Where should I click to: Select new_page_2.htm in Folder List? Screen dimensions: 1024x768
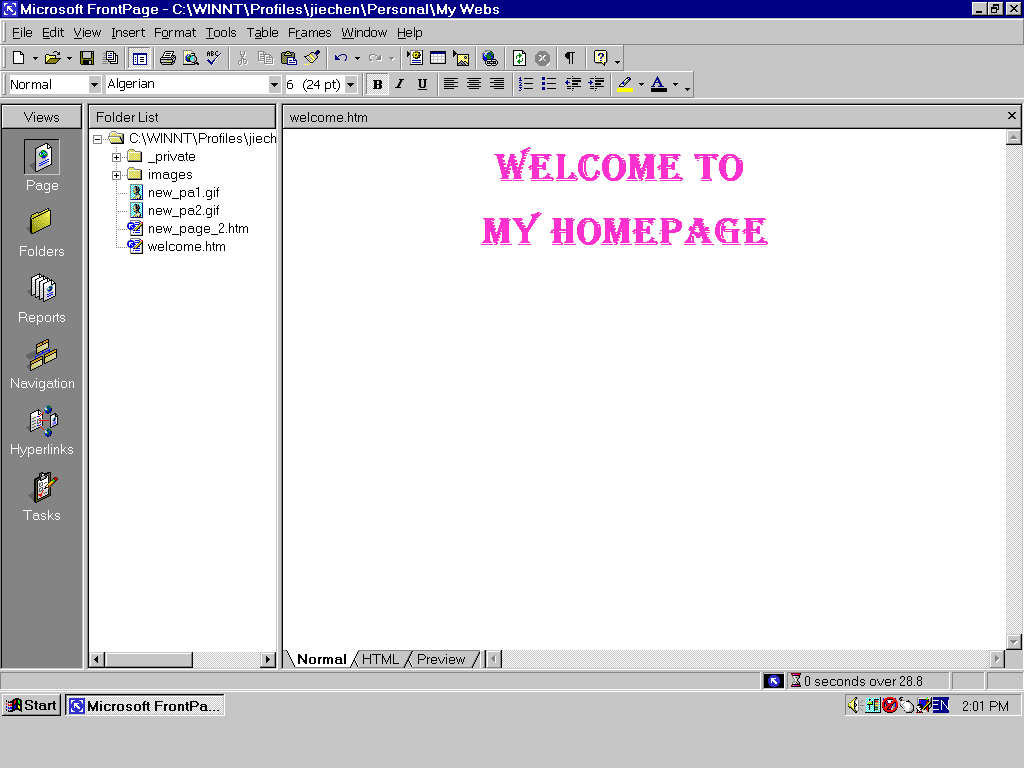coord(197,229)
